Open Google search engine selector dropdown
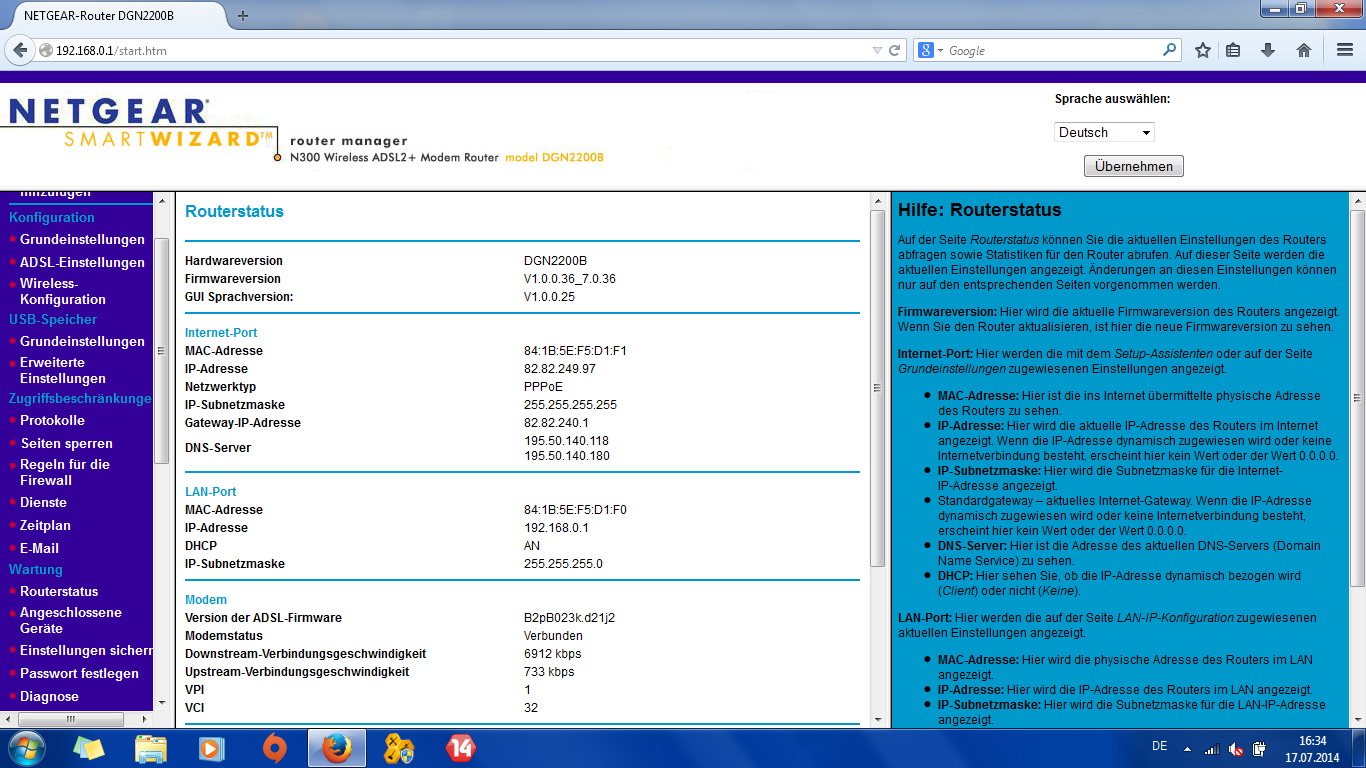 click(x=932, y=50)
